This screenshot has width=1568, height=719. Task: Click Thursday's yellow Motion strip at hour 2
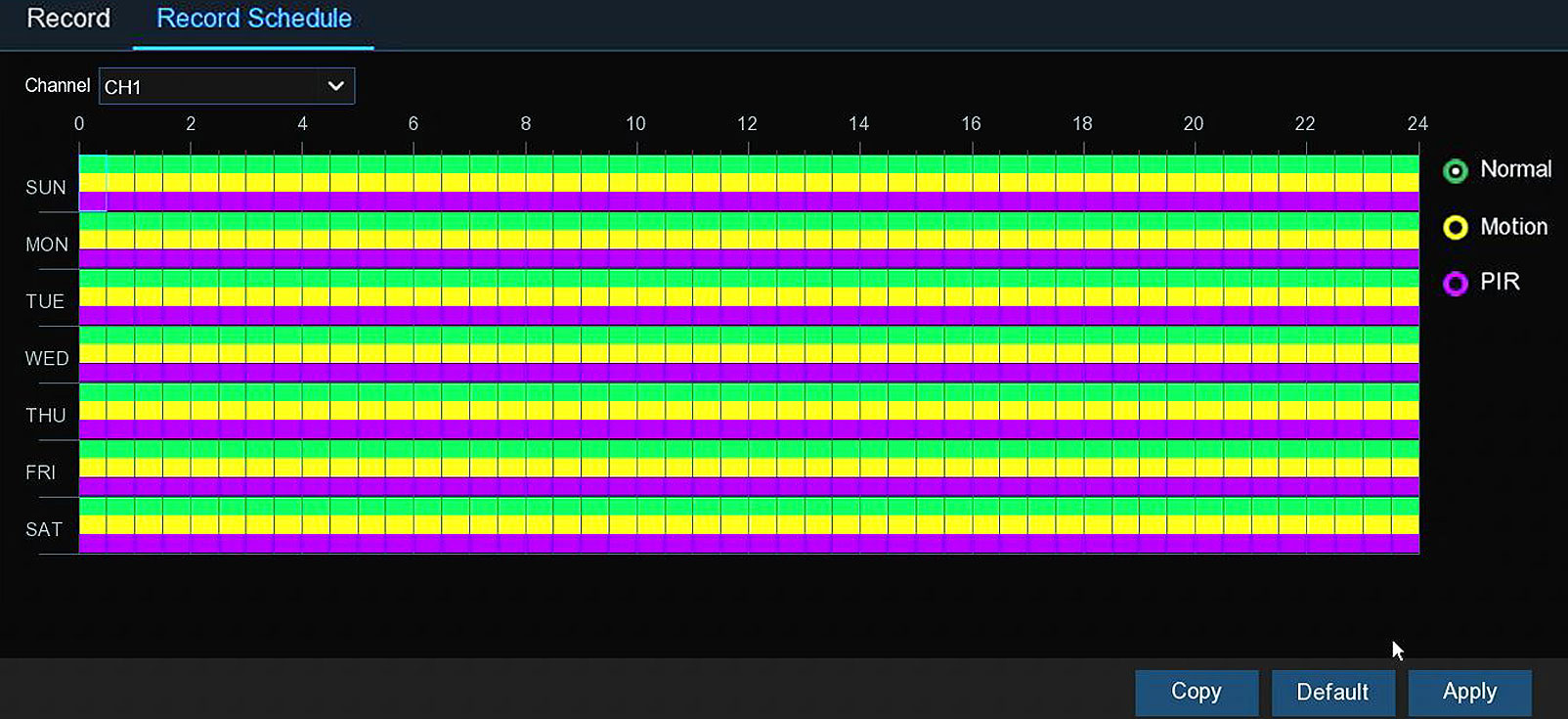click(x=204, y=411)
